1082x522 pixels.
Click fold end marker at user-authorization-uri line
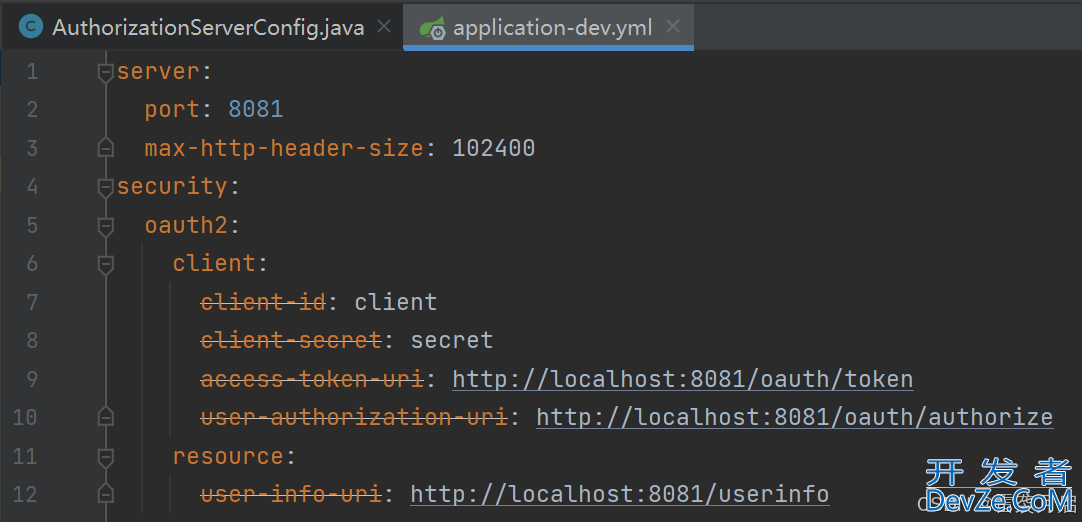pos(105,418)
